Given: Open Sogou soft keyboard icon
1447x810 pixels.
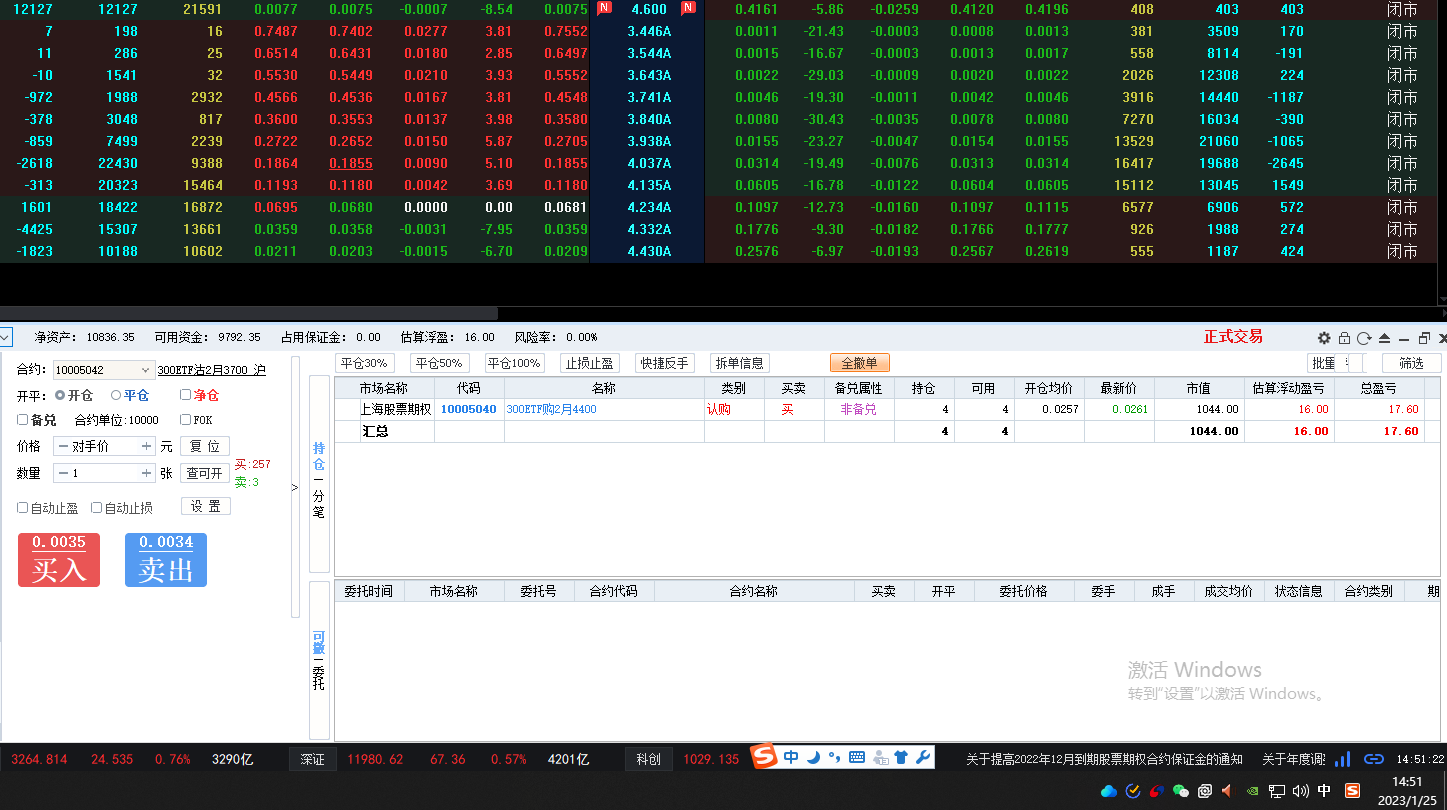Looking at the screenshot, I should point(857,757).
